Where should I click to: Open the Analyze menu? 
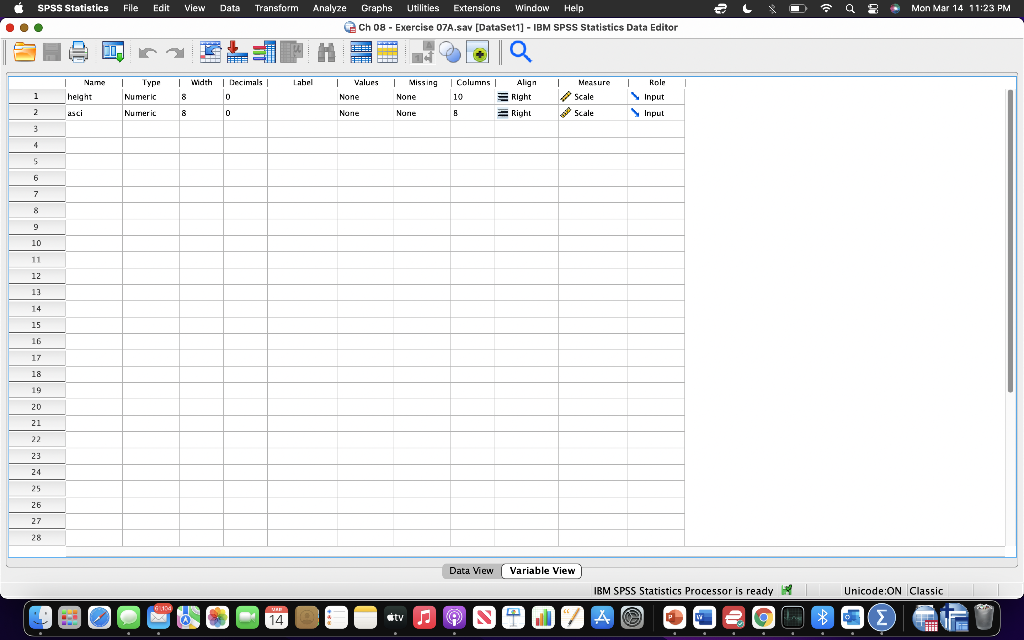329,8
